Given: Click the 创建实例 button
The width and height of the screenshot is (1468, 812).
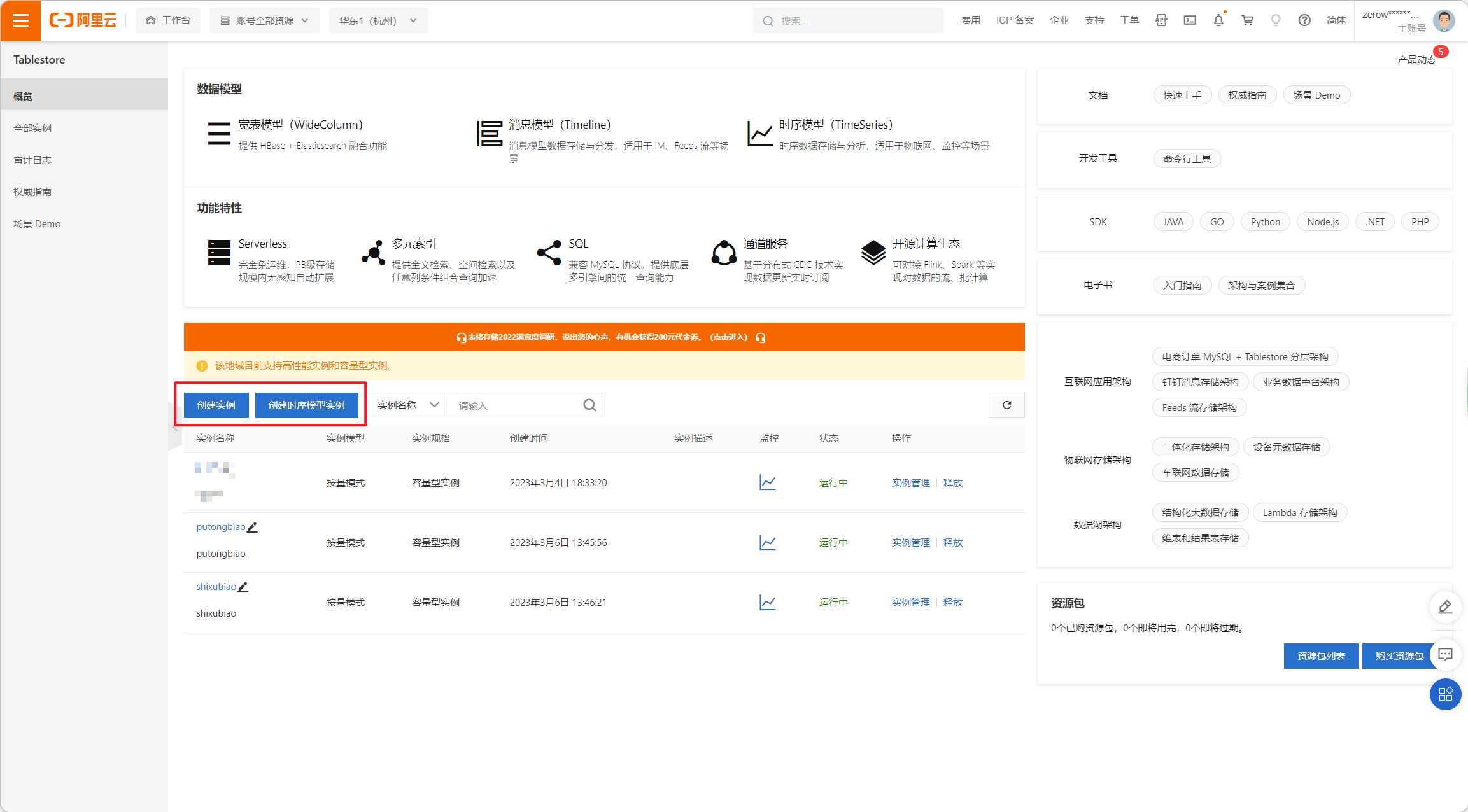Looking at the screenshot, I should (216, 405).
